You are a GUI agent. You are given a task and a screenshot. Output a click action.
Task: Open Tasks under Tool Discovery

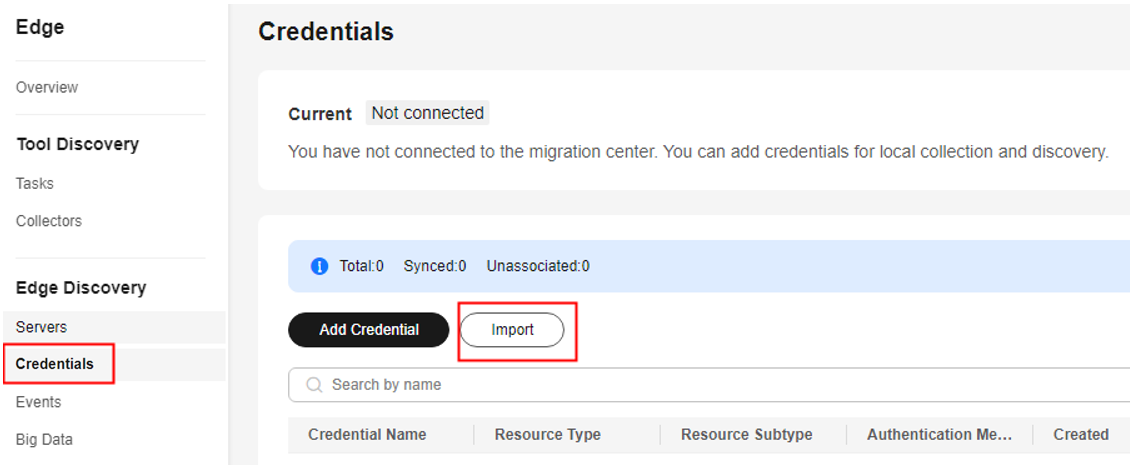(35, 183)
